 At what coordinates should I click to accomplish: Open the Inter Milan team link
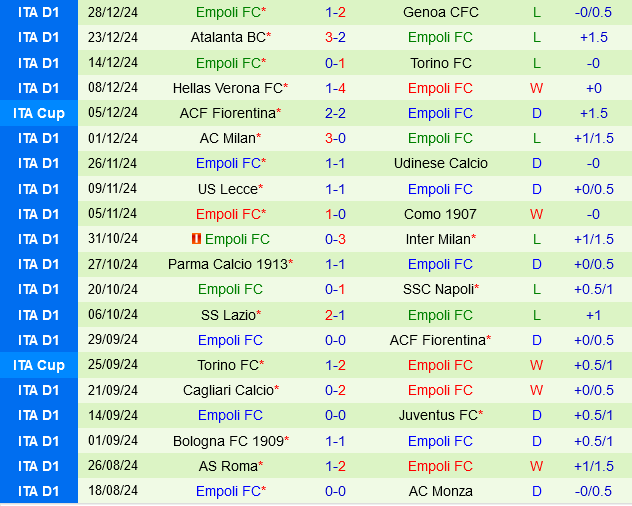point(438,239)
